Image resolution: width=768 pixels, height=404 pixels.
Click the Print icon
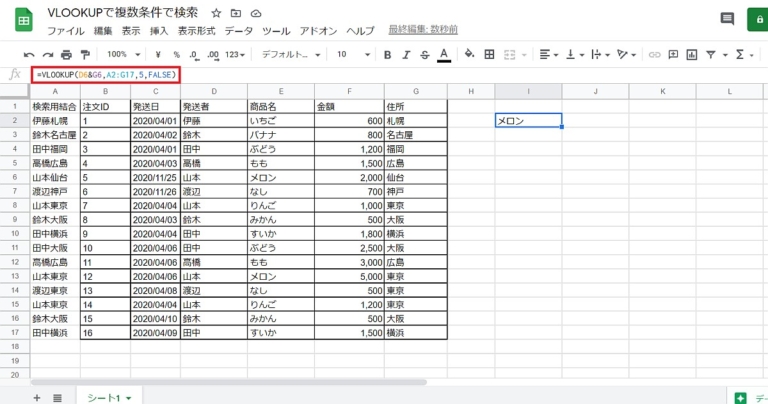(x=66, y=54)
